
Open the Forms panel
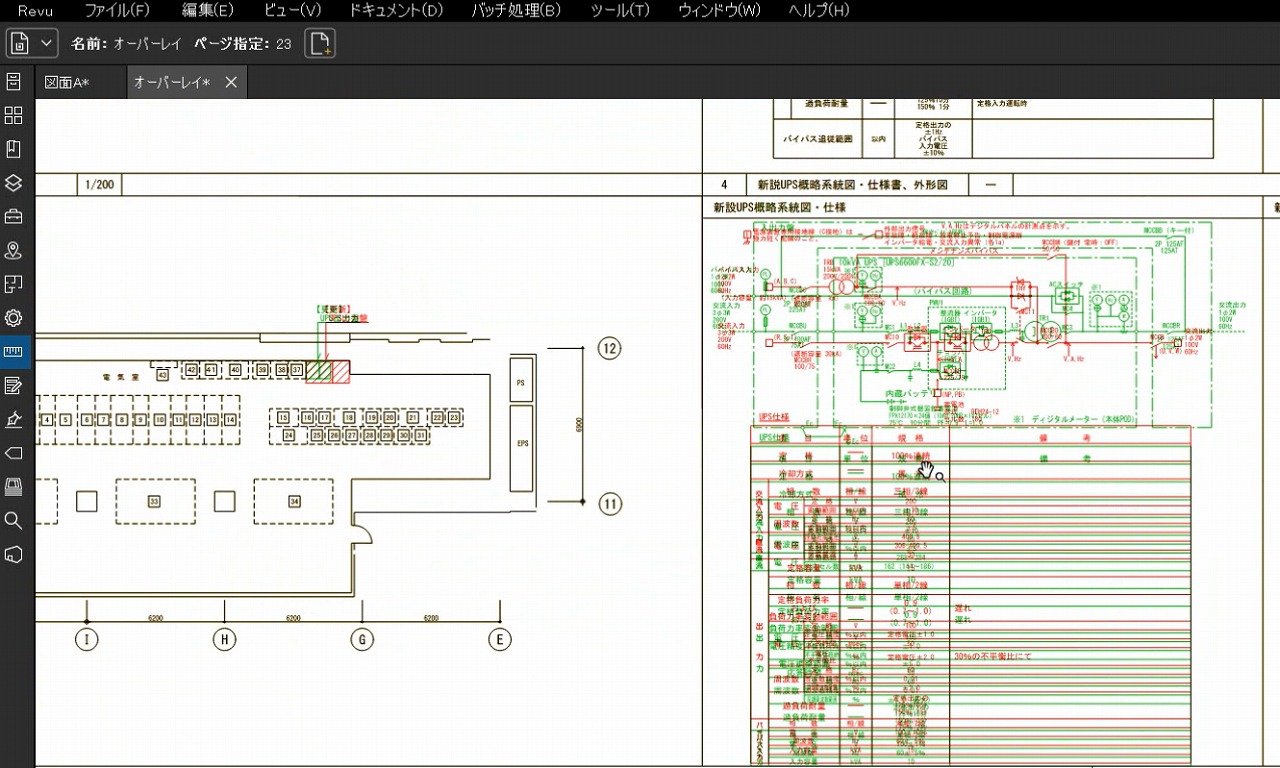tap(14, 386)
